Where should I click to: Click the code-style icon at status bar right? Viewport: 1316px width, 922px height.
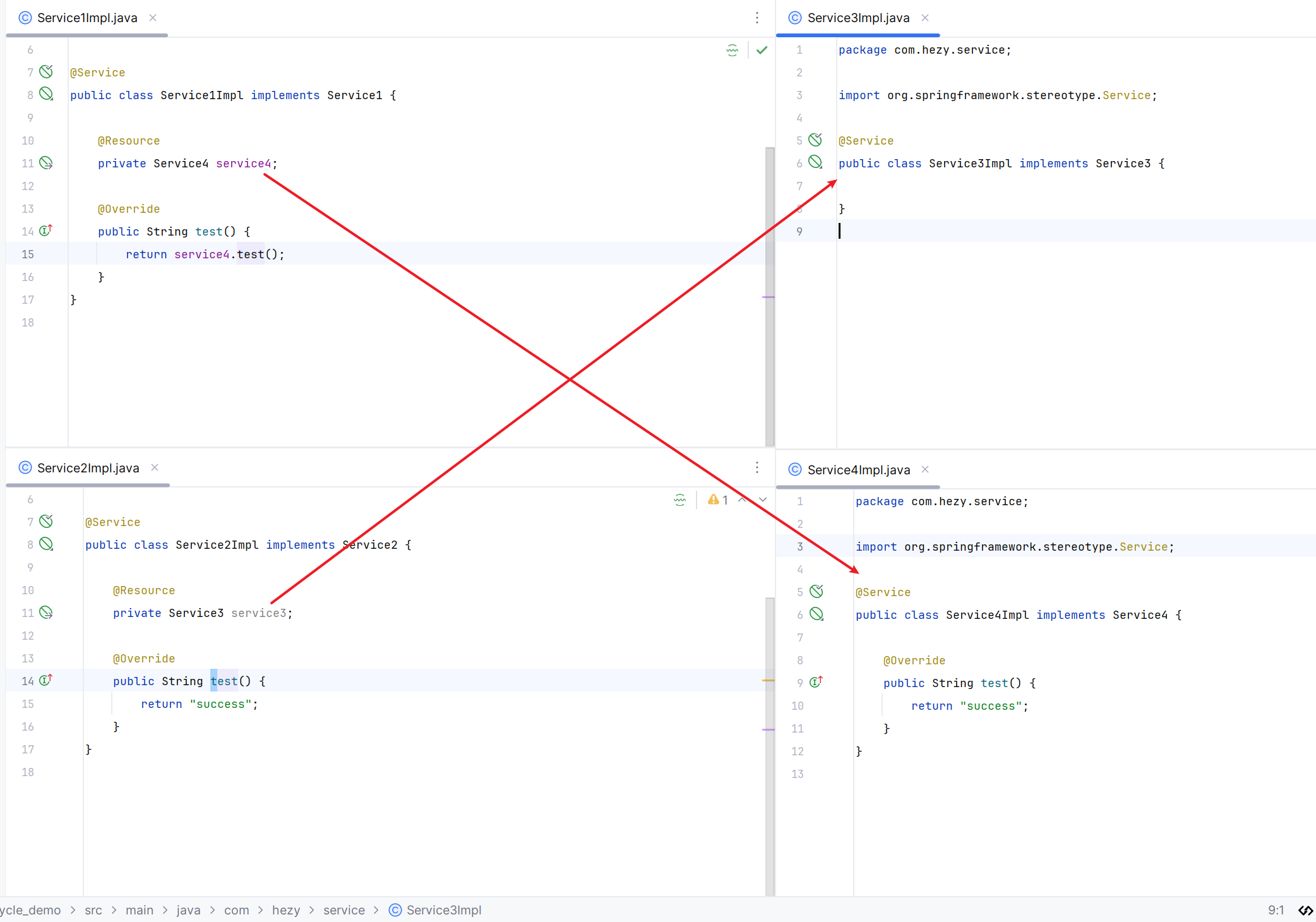1305,910
